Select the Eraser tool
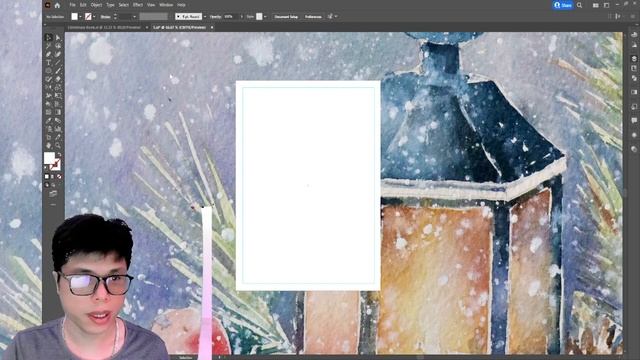 [58, 78]
